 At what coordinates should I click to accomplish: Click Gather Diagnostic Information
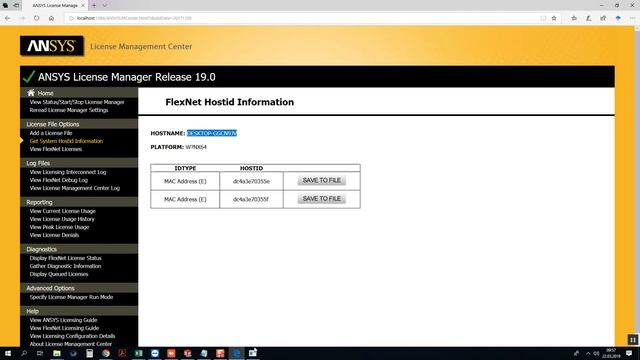pyautogui.click(x=65, y=266)
